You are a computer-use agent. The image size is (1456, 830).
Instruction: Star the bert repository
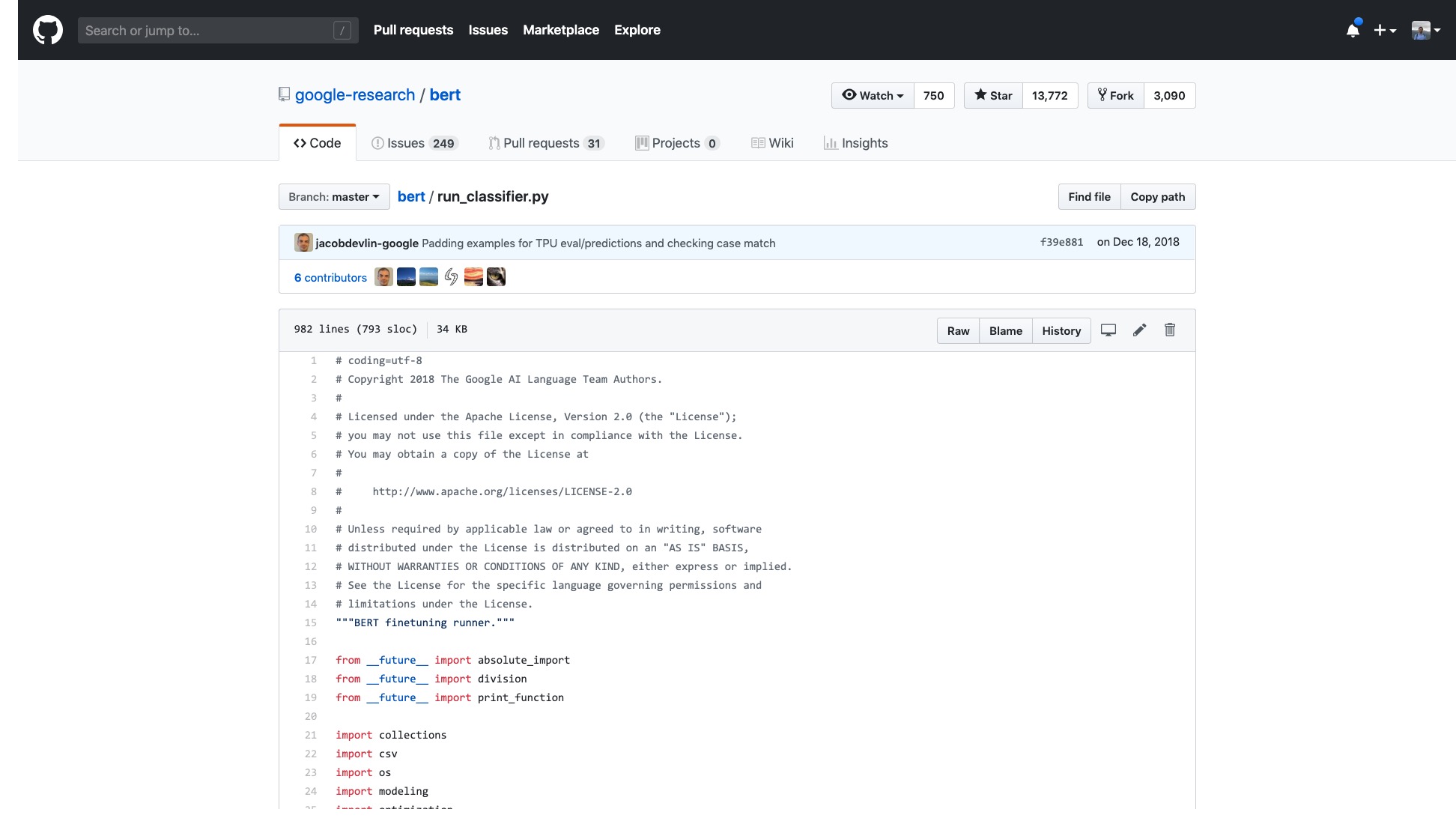pos(993,96)
